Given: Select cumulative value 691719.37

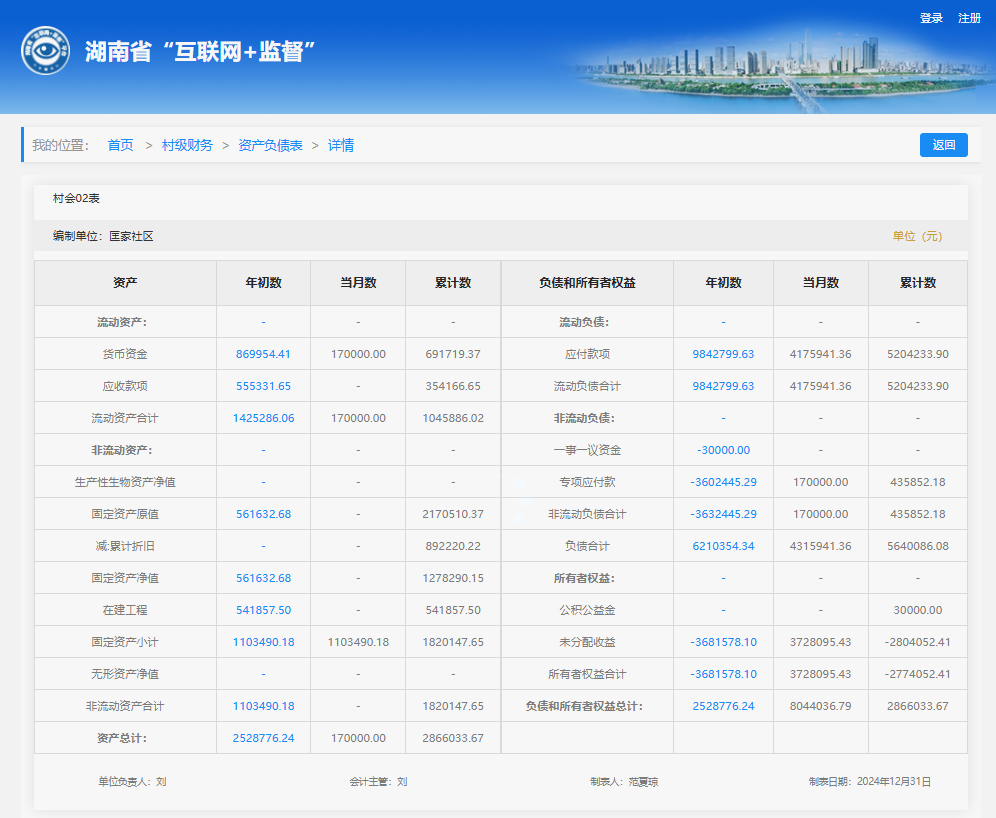Looking at the screenshot, I should pyautogui.click(x=453, y=354).
